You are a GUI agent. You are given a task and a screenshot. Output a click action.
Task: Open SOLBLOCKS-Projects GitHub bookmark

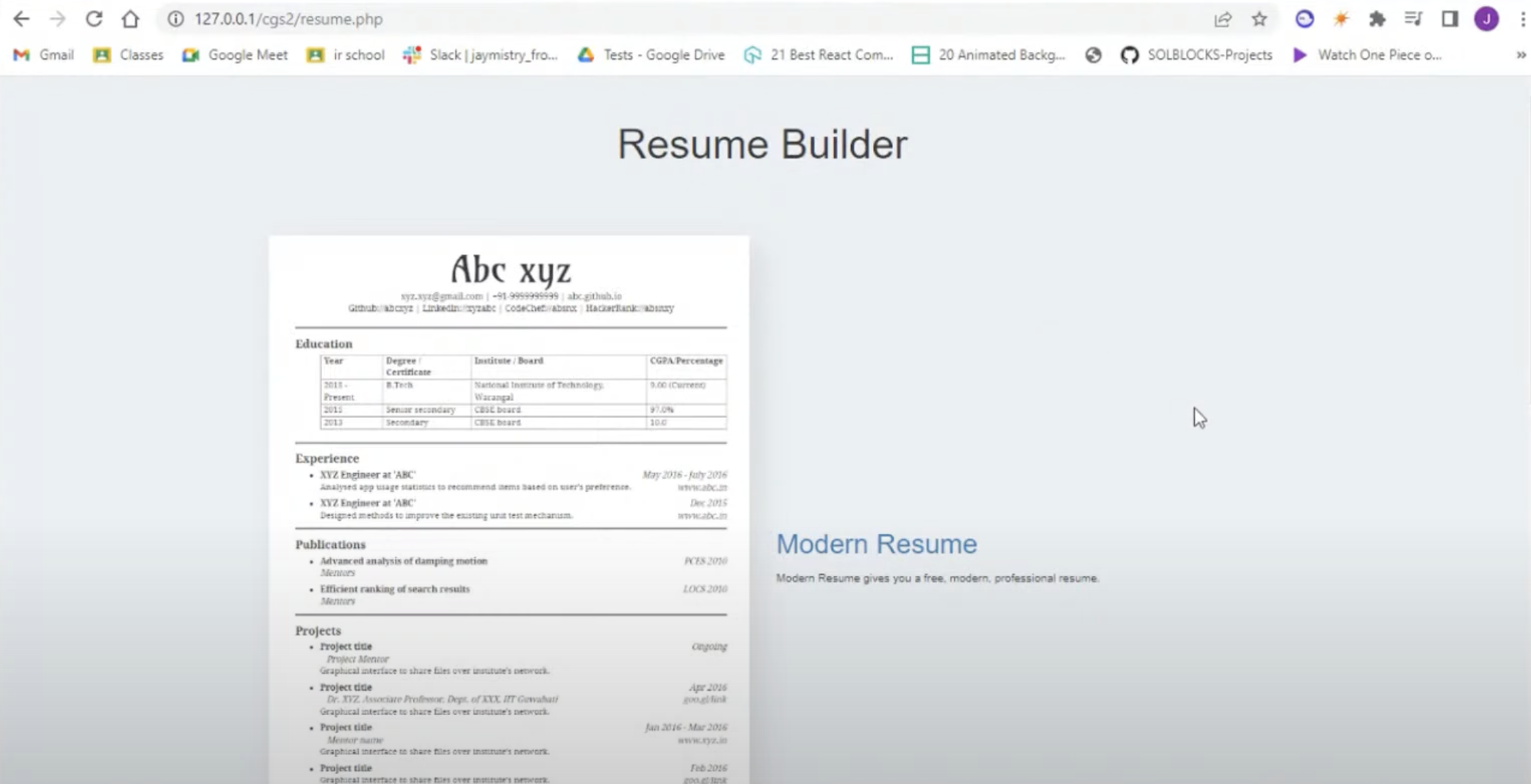coord(1196,55)
